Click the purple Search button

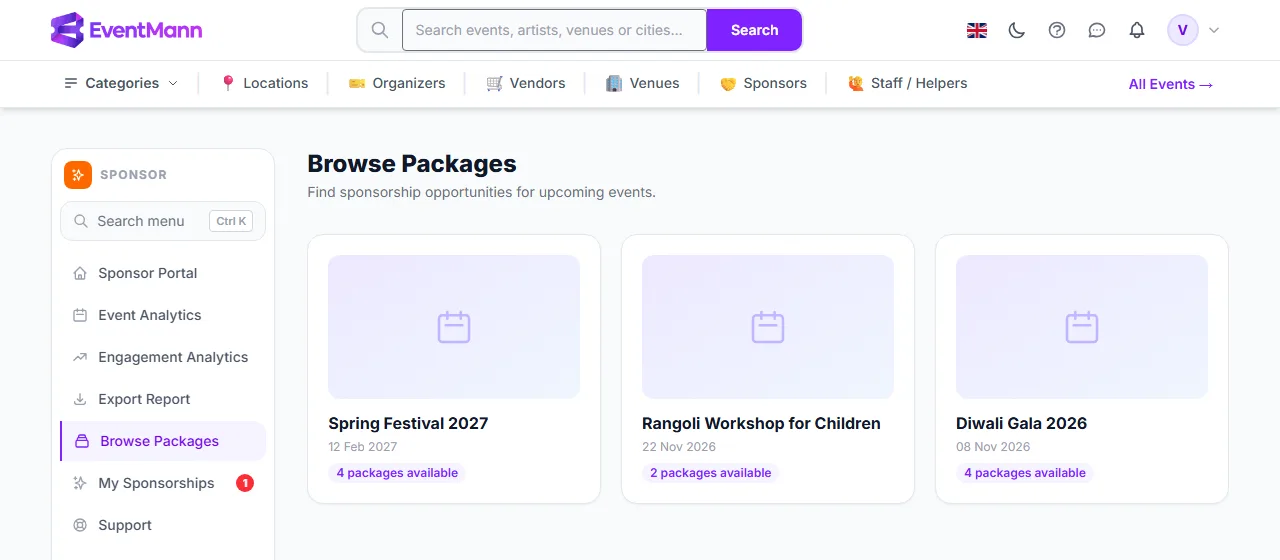pyautogui.click(x=754, y=30)
